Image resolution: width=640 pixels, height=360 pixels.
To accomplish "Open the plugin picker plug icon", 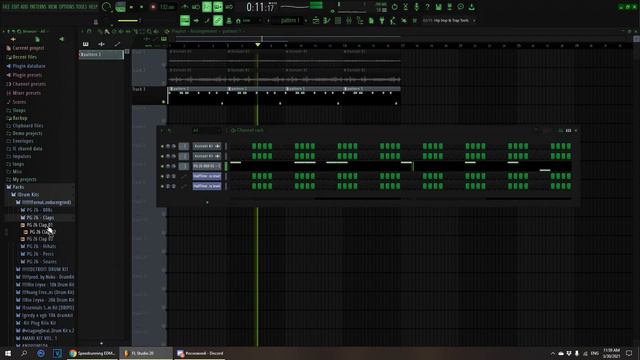I will 382,20.
